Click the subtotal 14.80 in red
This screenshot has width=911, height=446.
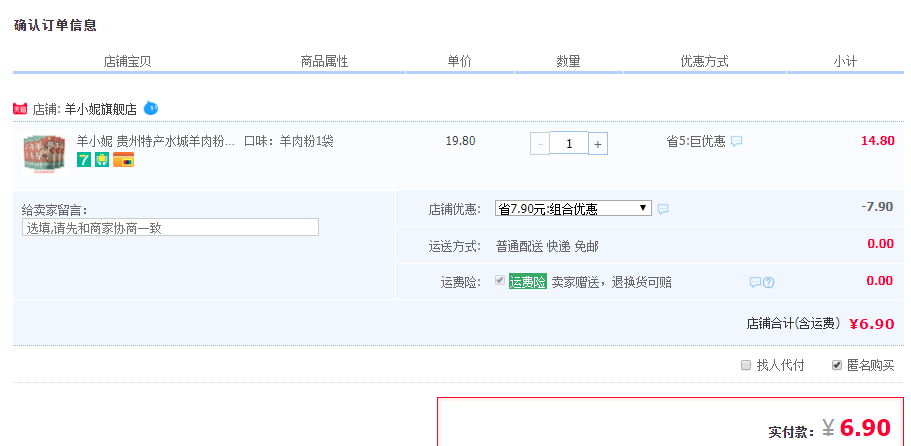(877, 141)
